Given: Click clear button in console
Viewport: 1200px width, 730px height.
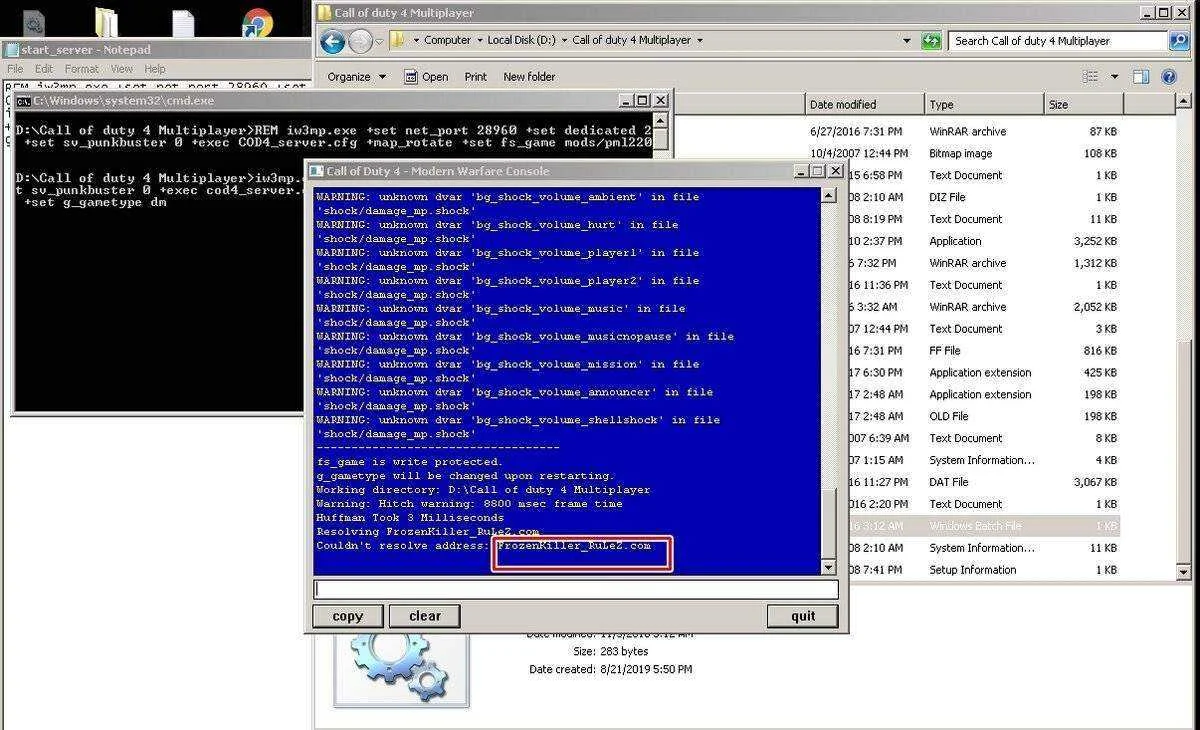Looking at the screenshot, I should point(425,616).
